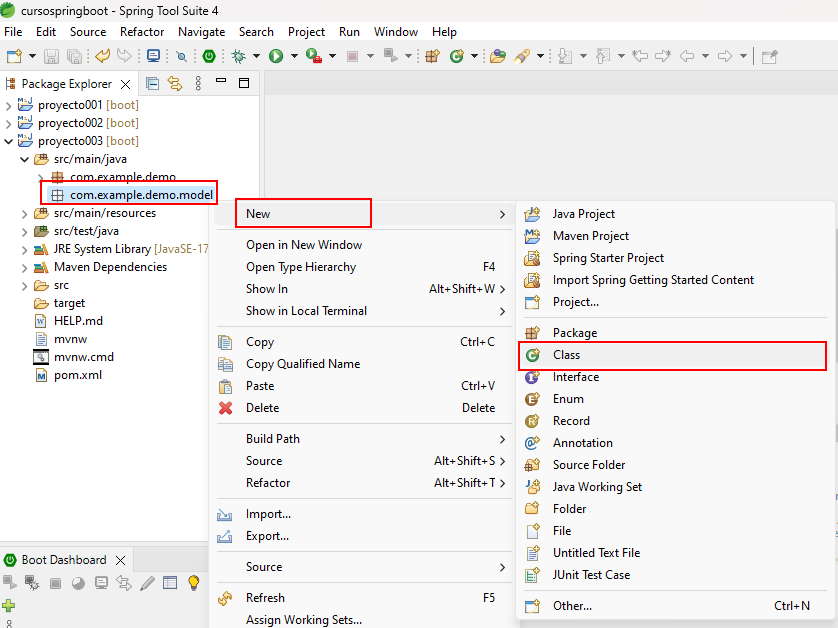Collapse the proyecto003 project node
Screen dimensions: 838x628
tap(8, 142)
